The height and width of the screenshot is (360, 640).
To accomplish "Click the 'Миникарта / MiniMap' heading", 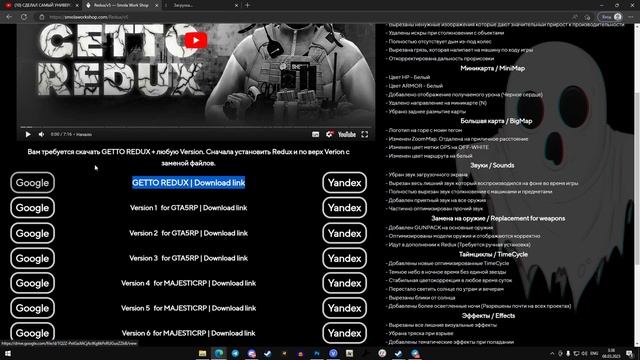I will [492, 68].
